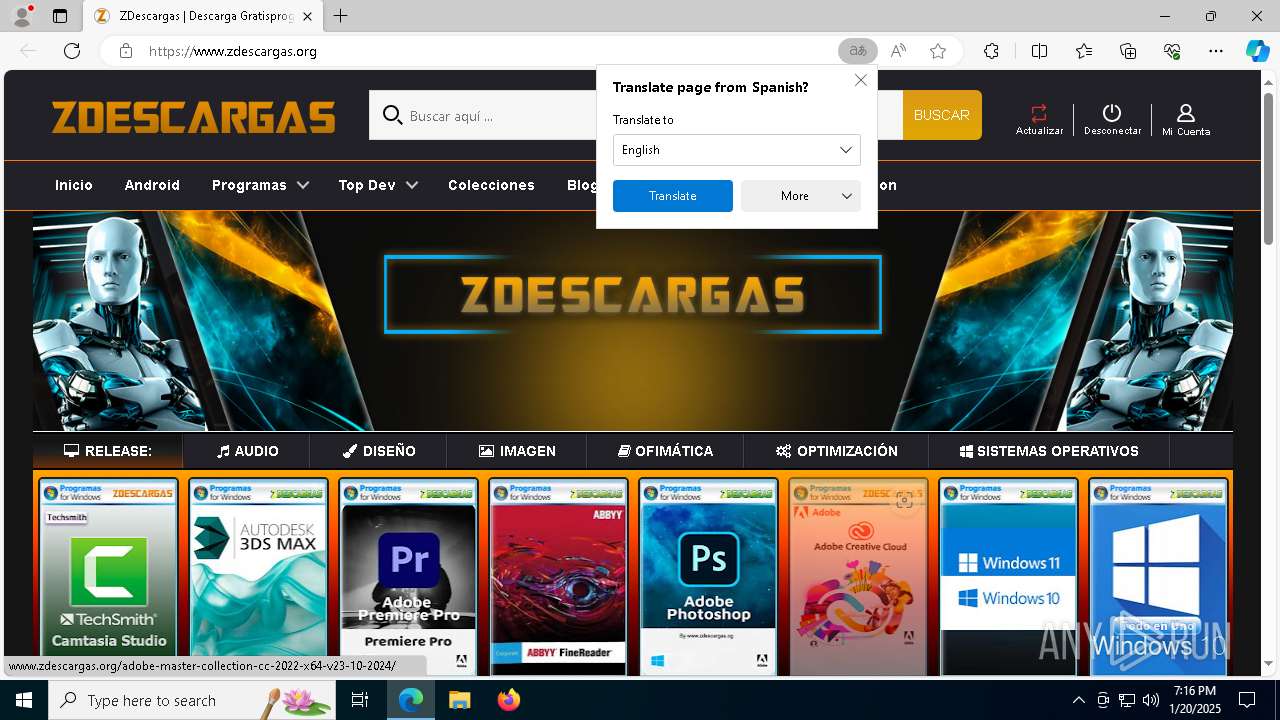Refresh the page with reload button

click(x=72, y=51)
